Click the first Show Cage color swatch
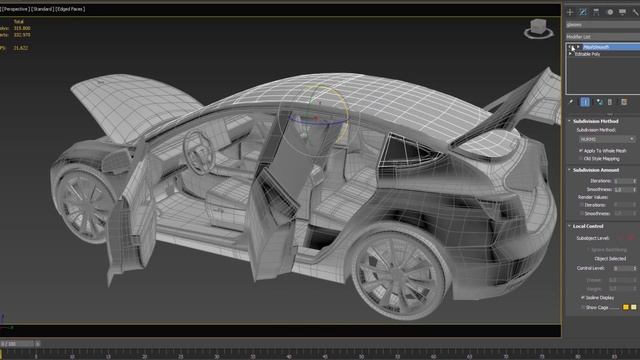 (626, 307)
